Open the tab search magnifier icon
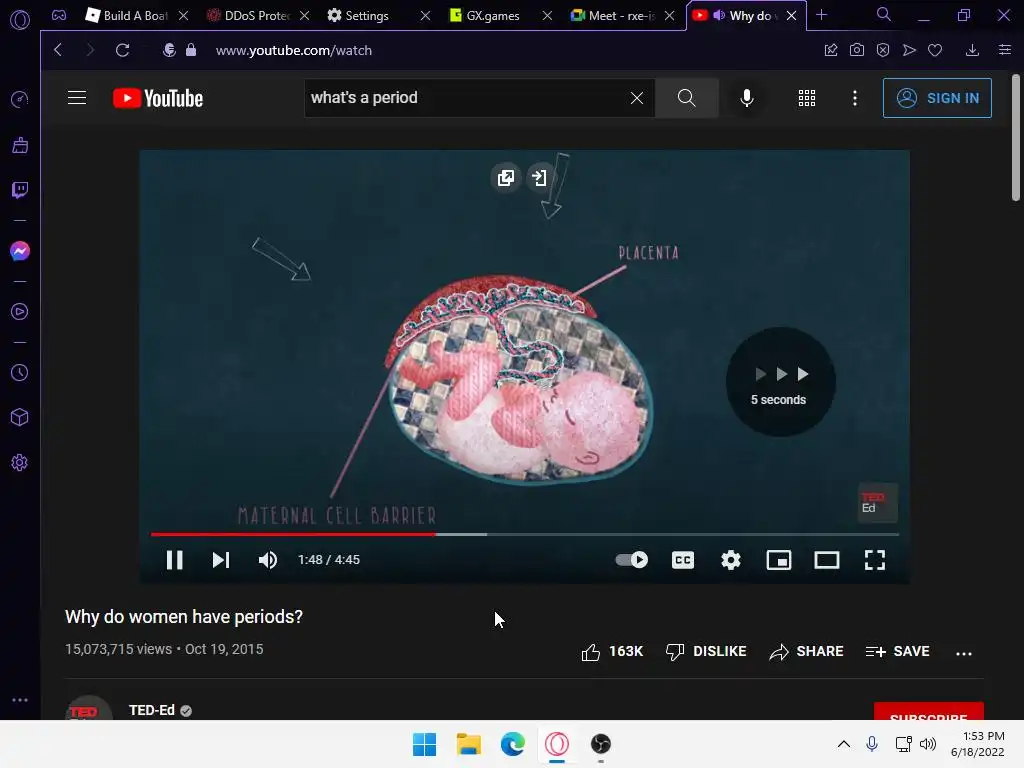The height and width of the screenshot is (768, 1024). (x=884, y=14)
